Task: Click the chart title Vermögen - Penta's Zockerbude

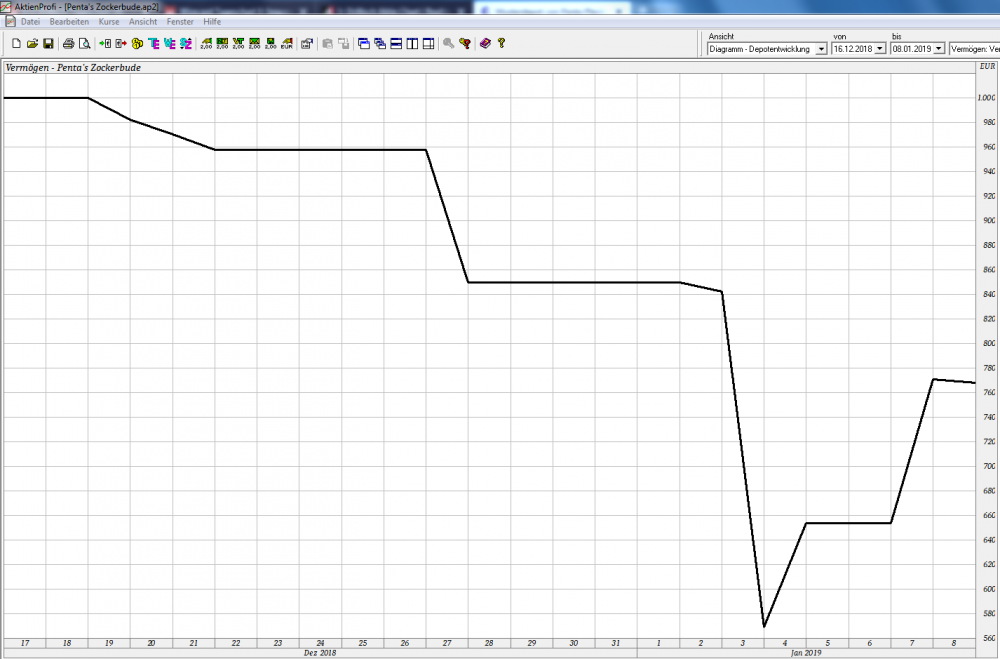Action: 73,68
